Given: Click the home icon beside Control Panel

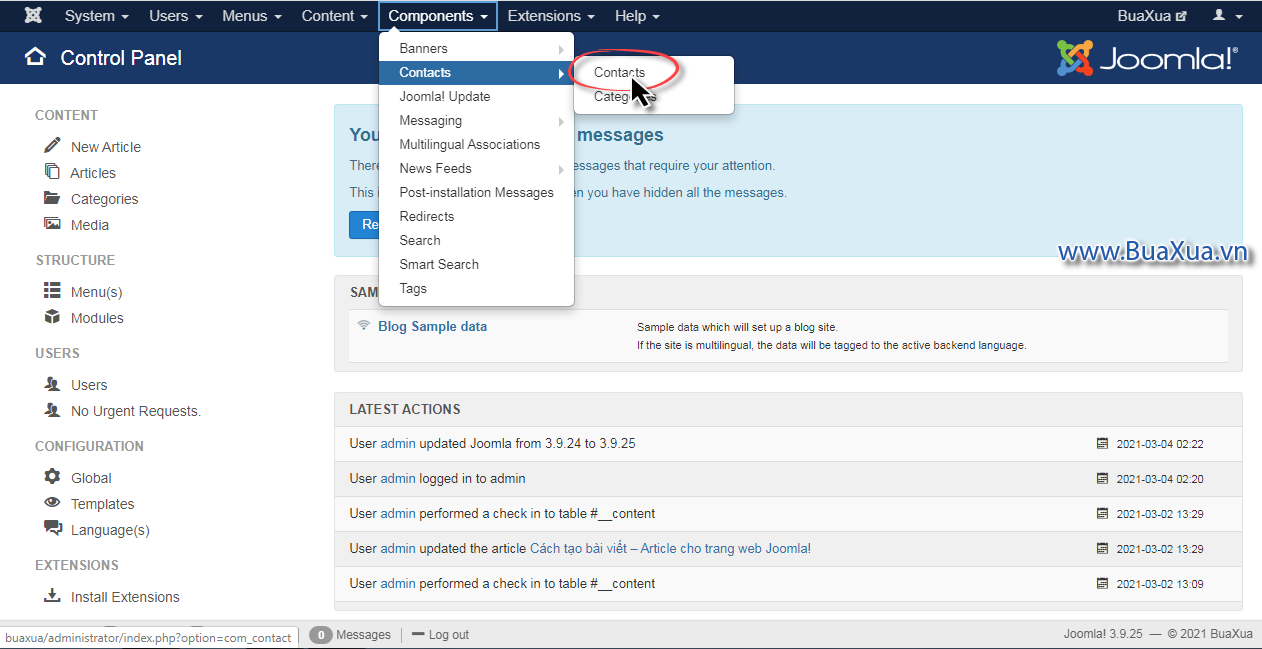Looking at the screenshot, I should click(35, 57).
